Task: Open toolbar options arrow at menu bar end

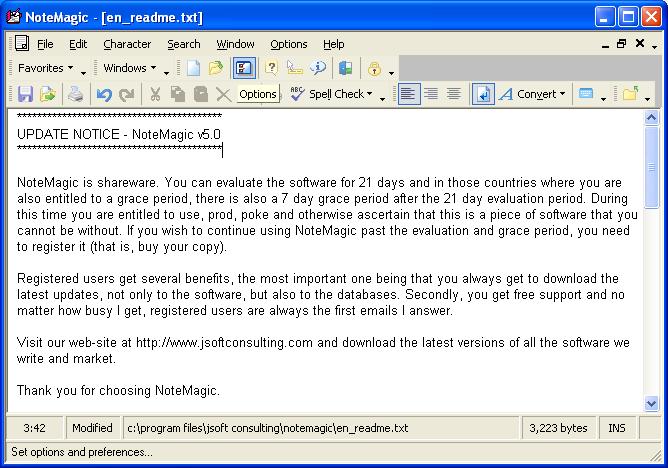Action: click(654, 47)
